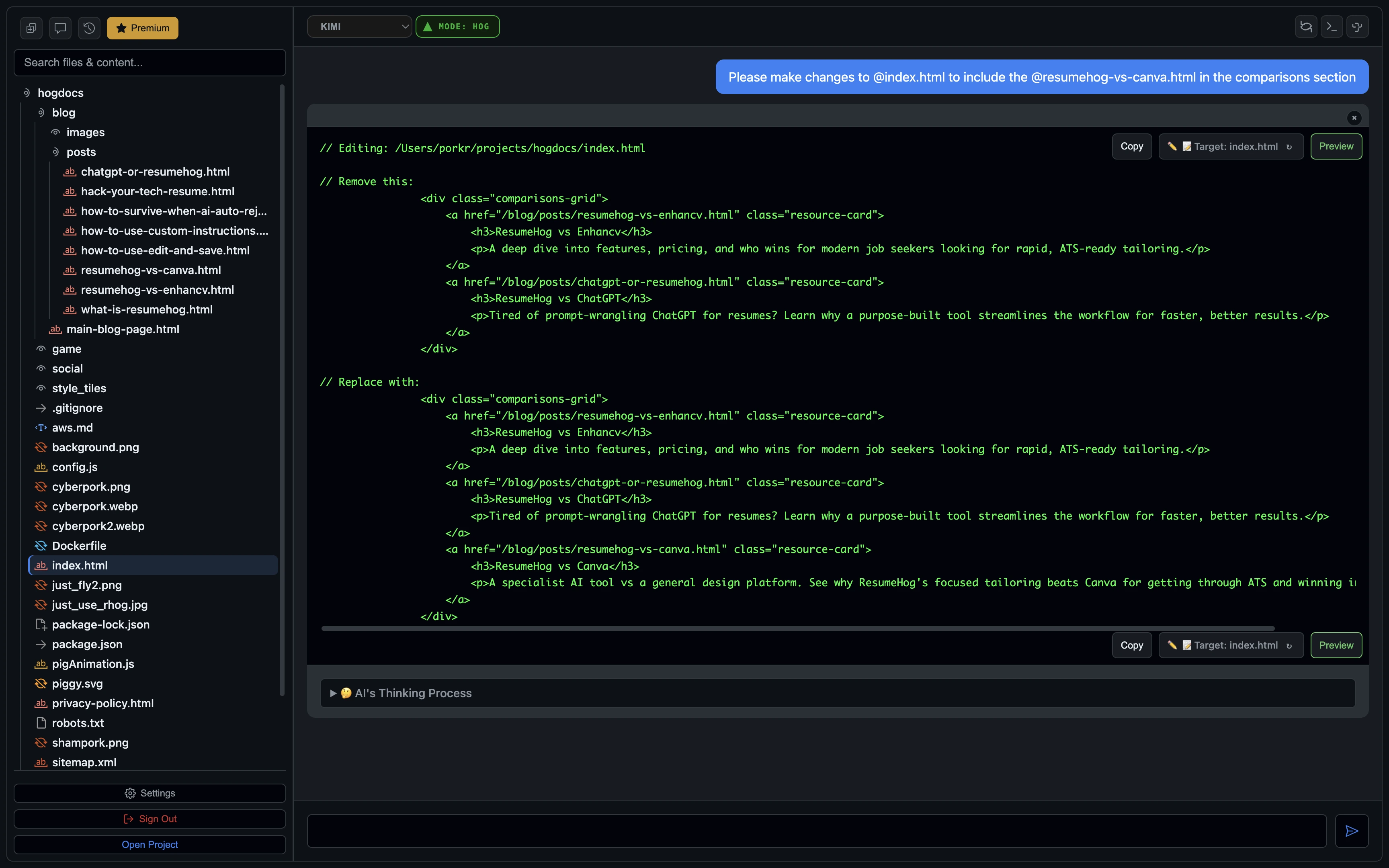Click the MODE: HOG indicator
This screenshot has height=868, width=1389.
(x=457, y=27)
